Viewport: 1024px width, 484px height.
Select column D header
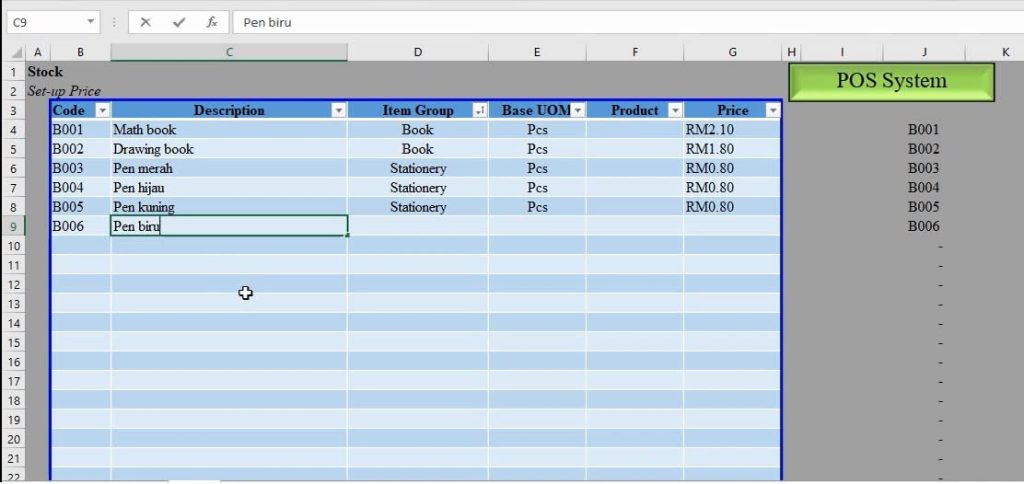(417, 52)
